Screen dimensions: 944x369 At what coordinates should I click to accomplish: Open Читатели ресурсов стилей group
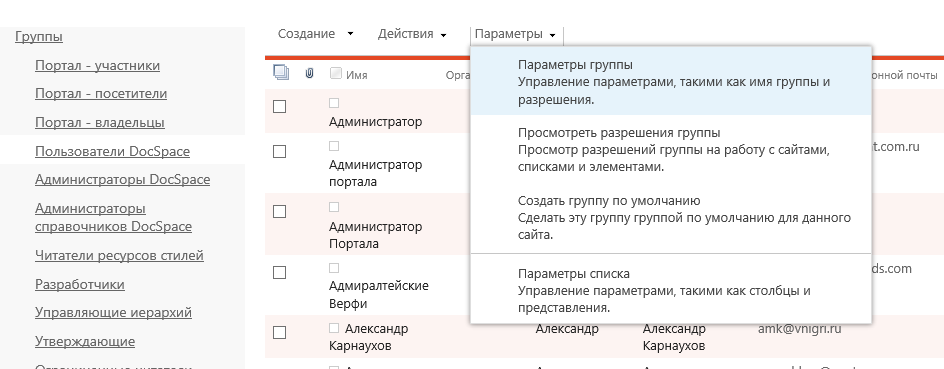click(119, 255)
